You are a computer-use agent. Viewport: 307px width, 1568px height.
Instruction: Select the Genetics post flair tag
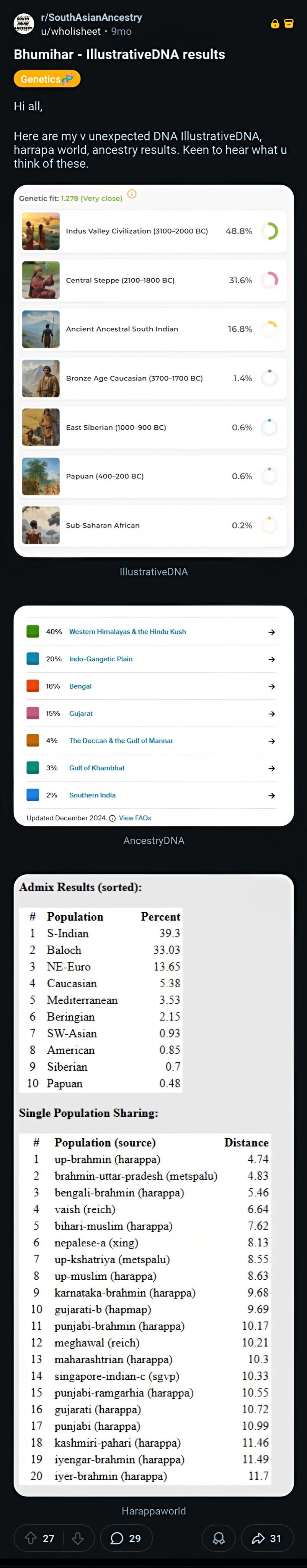[47, 79]
